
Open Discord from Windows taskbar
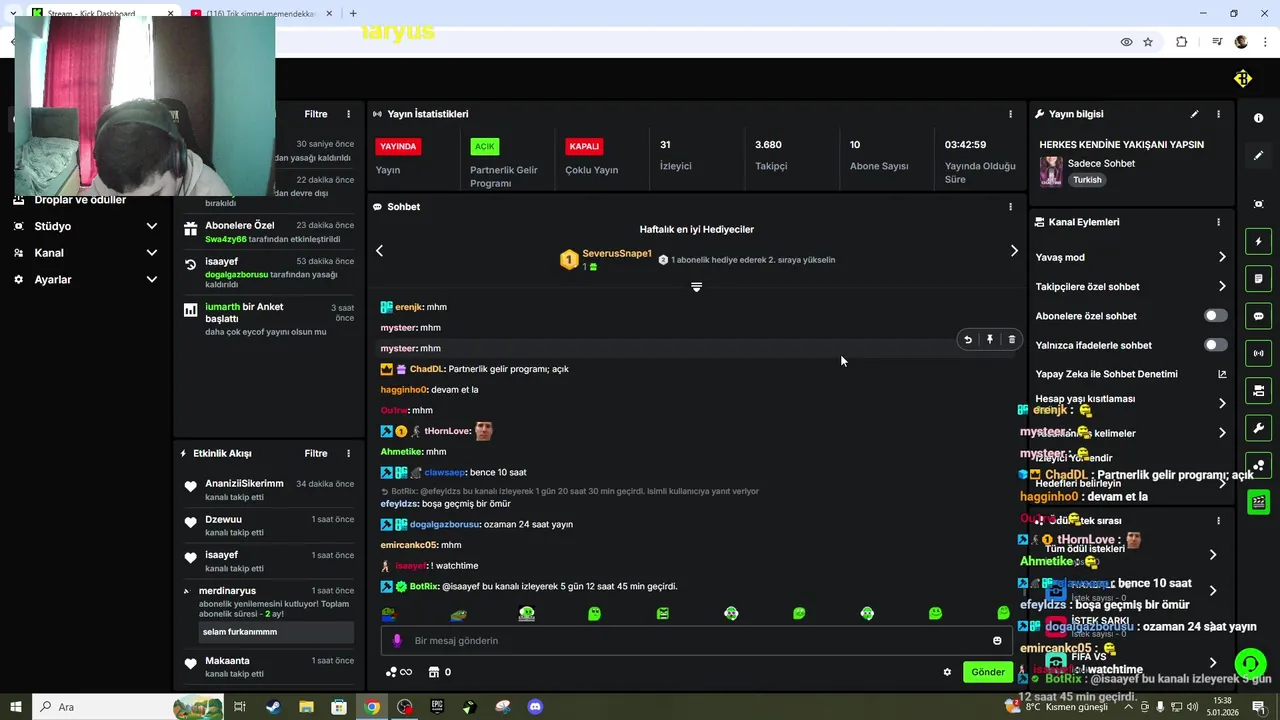[535, 707]
